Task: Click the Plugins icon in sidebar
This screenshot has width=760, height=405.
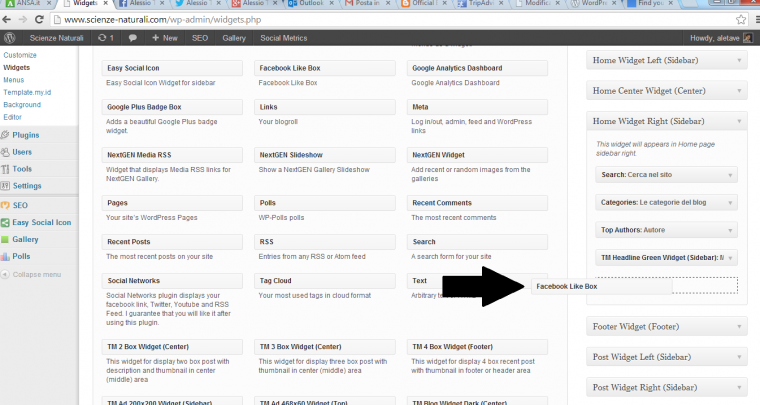Action: 5,135
